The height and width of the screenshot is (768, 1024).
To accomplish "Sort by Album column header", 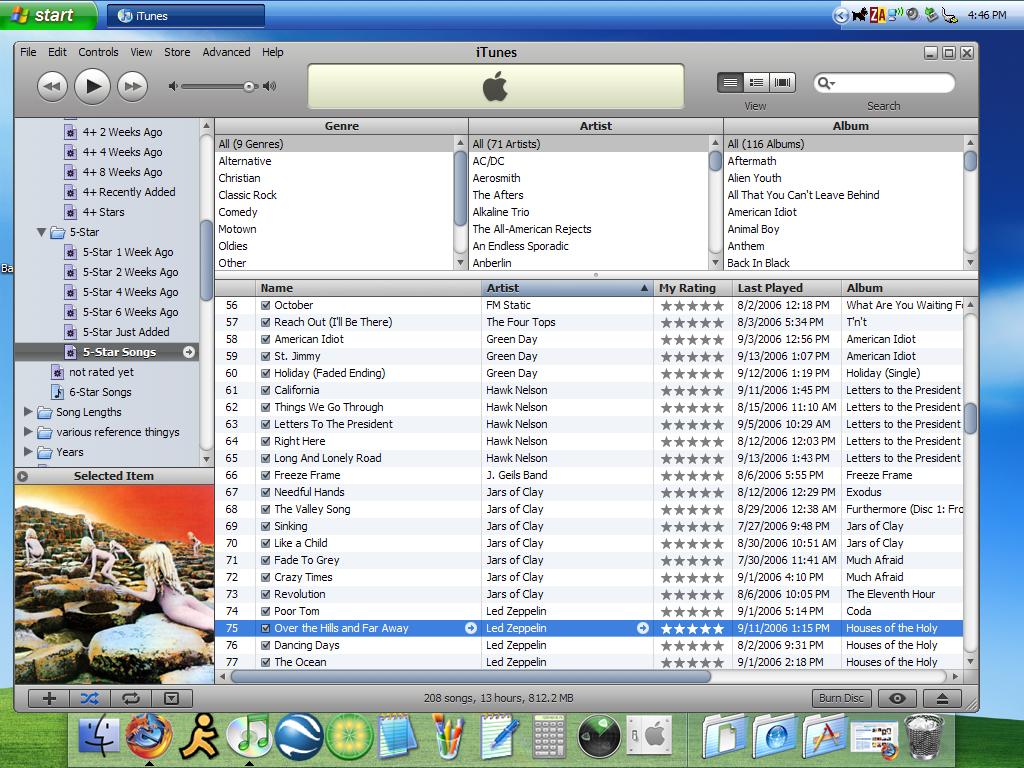I will (909, 288).
